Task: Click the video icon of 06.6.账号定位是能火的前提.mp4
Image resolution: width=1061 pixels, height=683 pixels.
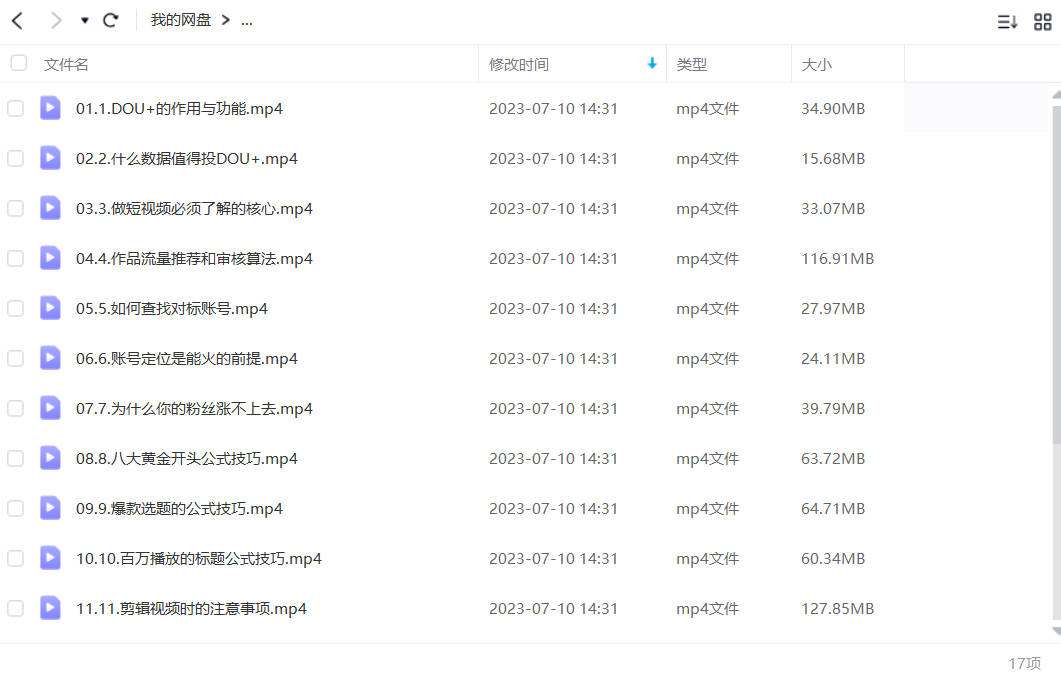Action: pos(50,357)
